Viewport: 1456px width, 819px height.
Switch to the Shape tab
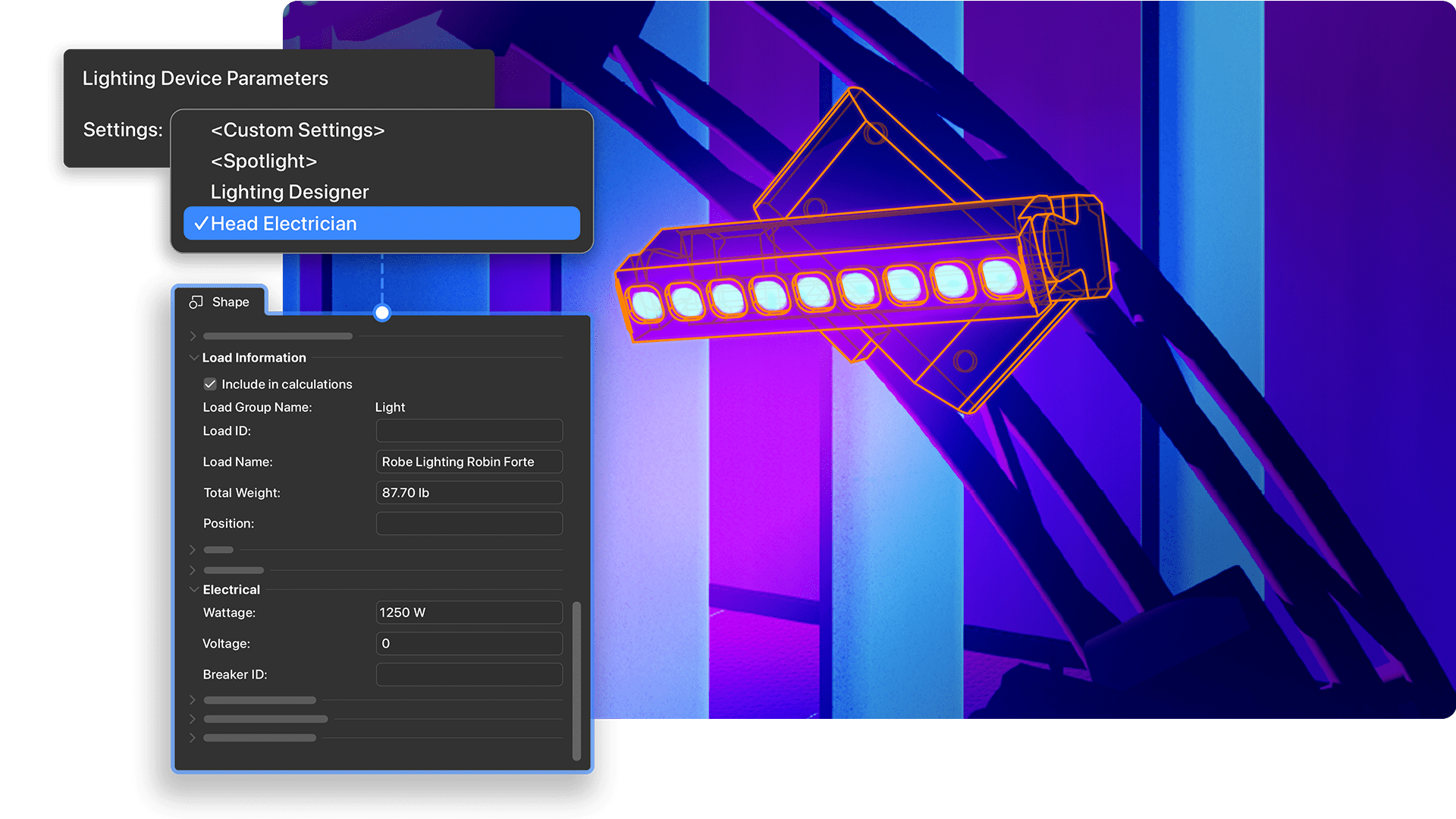click(220, 302)
